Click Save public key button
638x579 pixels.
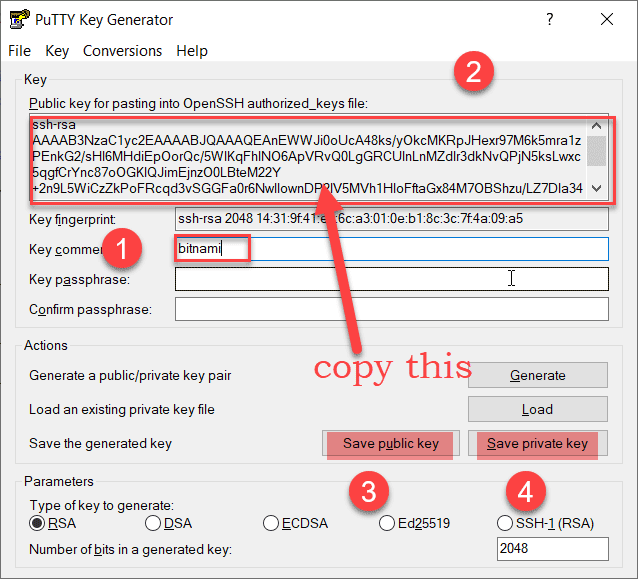click(x=391, y=443)
